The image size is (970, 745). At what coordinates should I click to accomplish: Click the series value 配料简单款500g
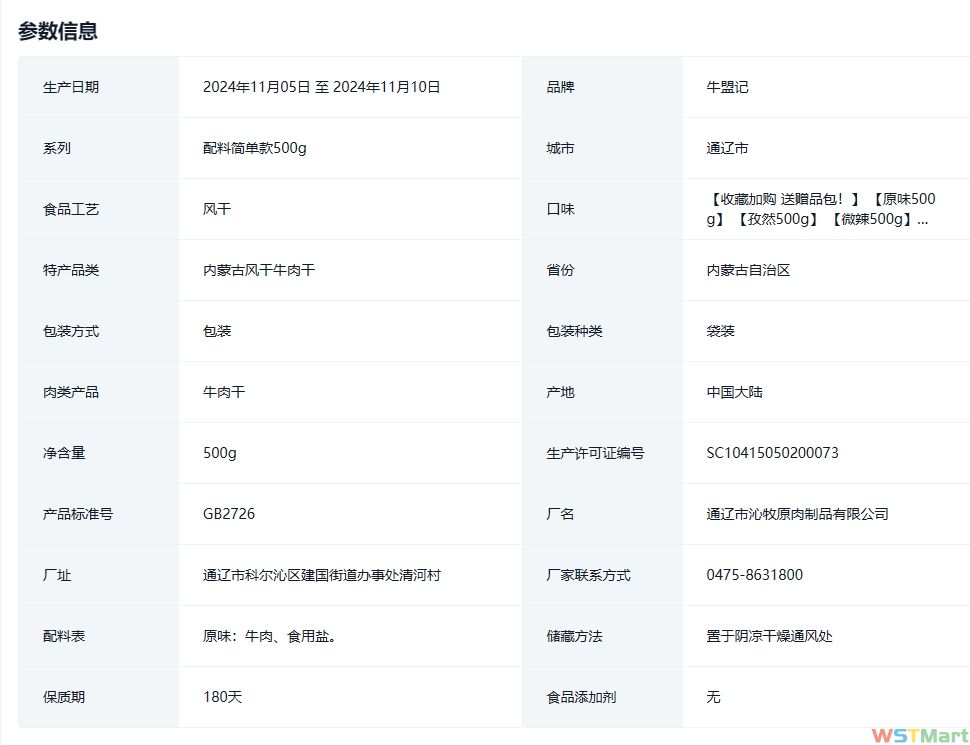254,148
